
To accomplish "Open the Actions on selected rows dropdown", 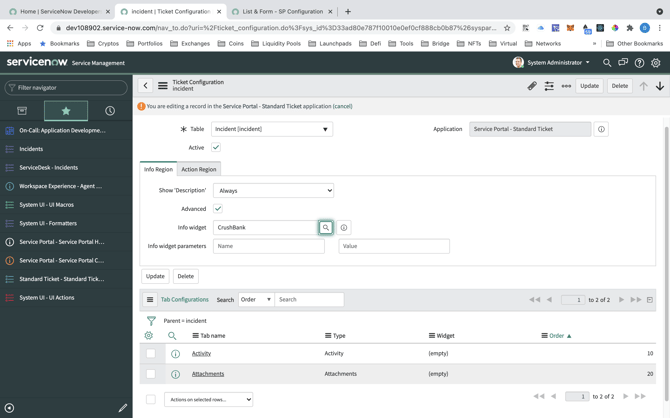I will coord(208,399).
